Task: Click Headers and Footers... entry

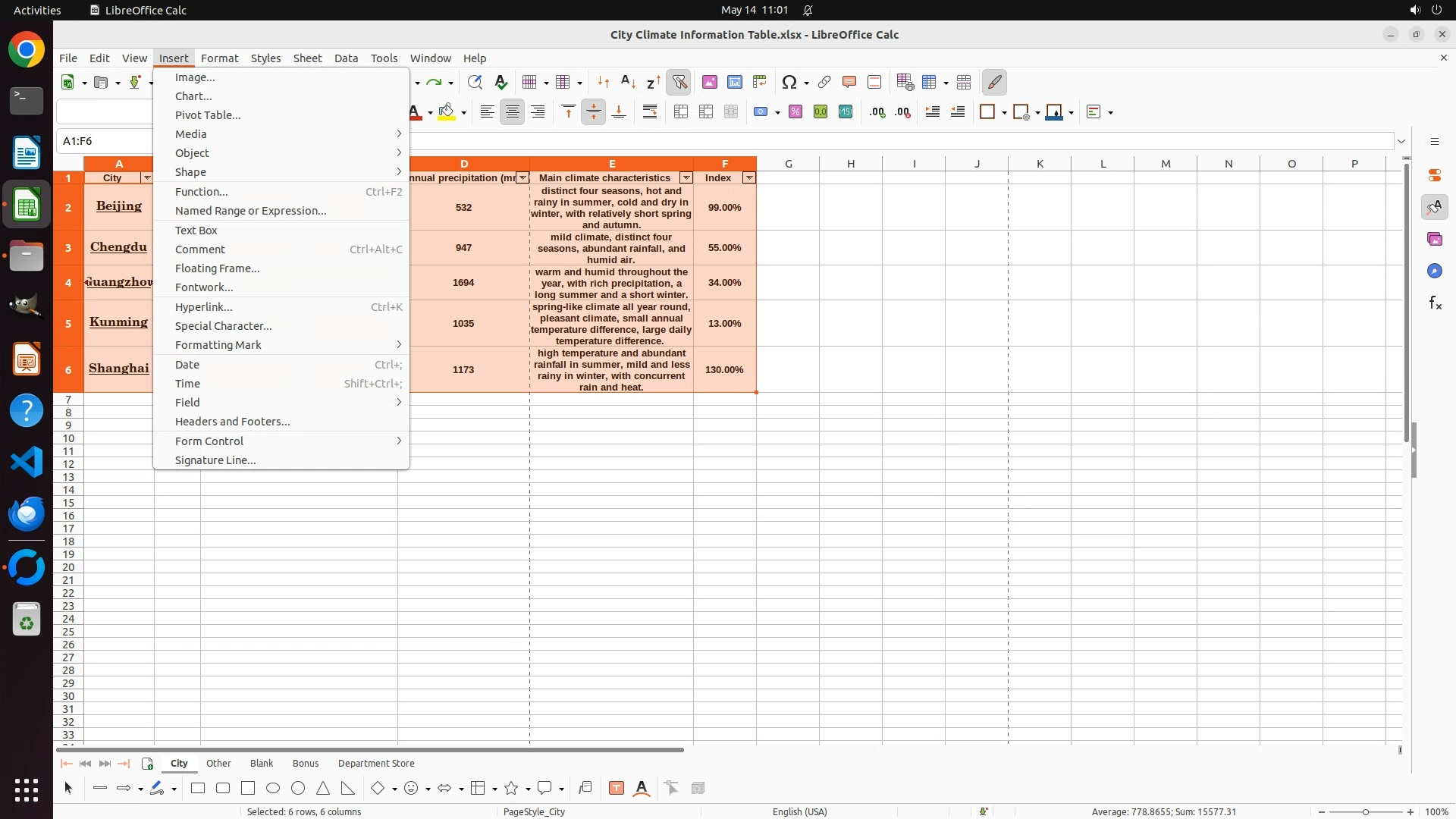Action: [232, 422]
